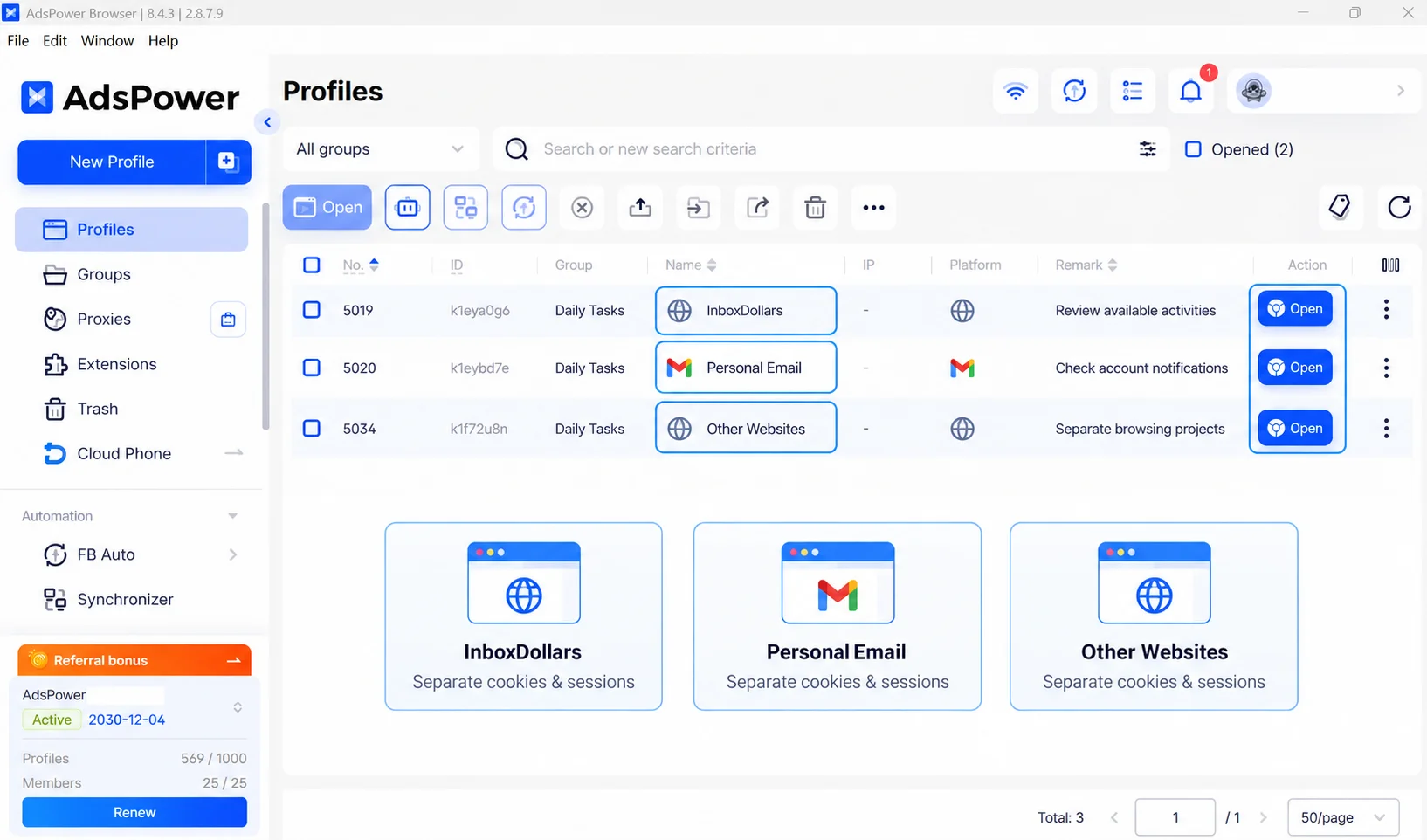Image resolution: width=1427 pixels, height=840 pixels.
Task: Open the column settings icon
Action: [1390, 265]
